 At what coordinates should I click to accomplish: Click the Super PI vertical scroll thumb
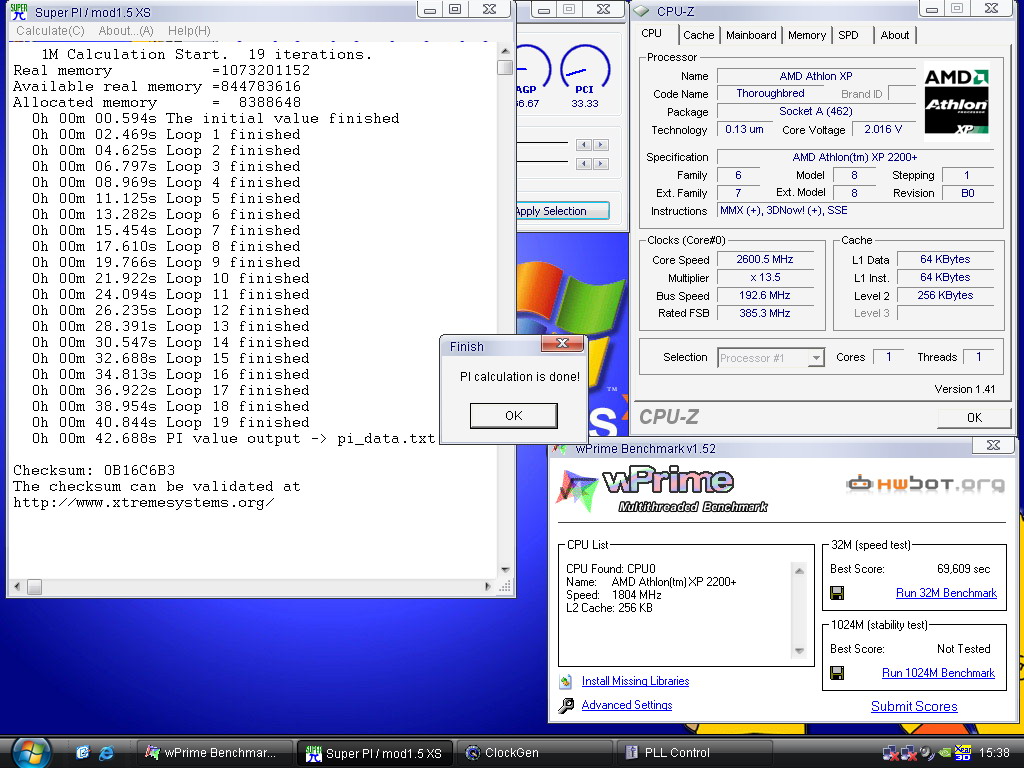505,67
